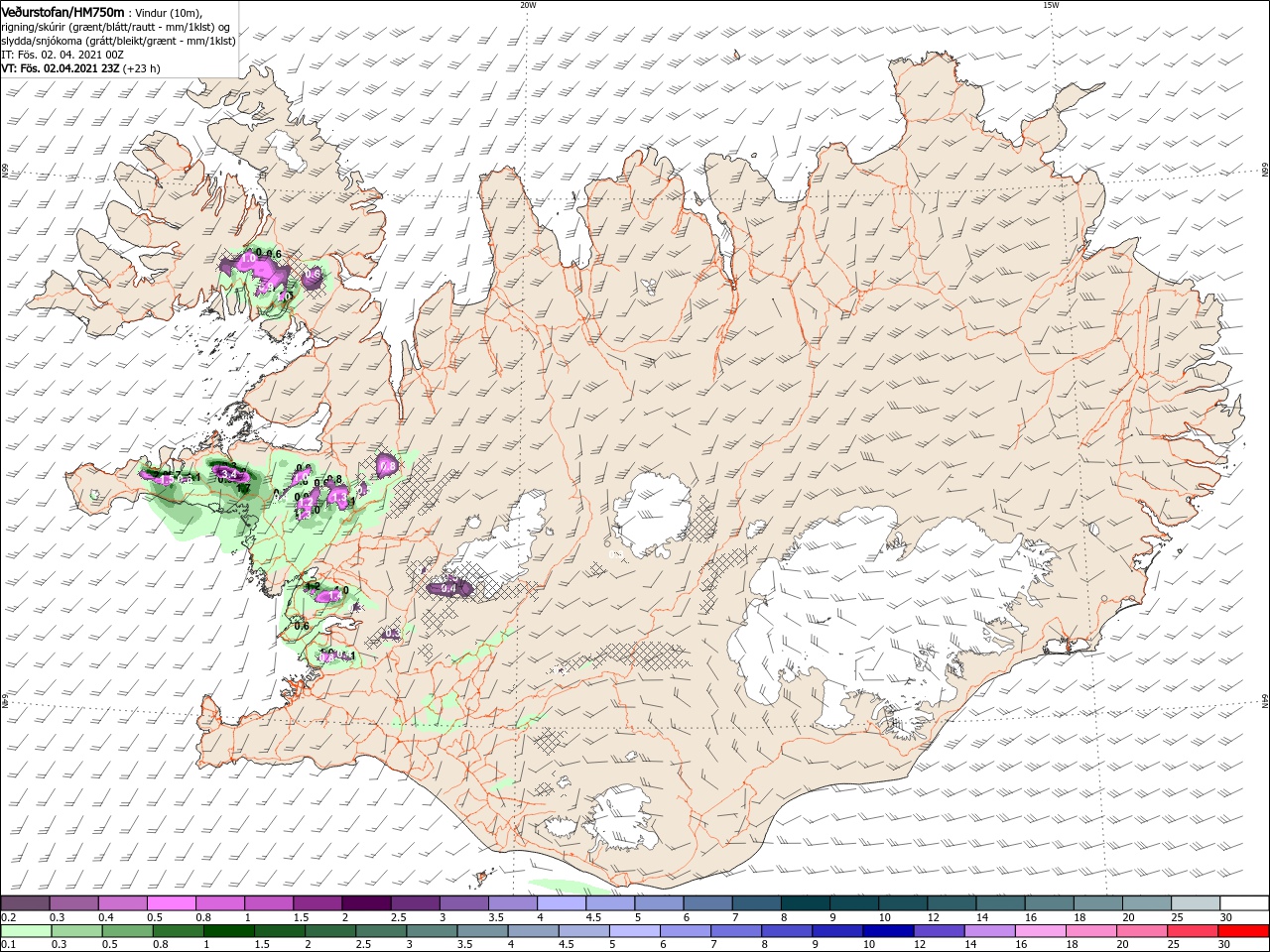The height and width of the screenshot is (952, 1270).
Task: Click the '0.1' label in the lower legend row
Action: [8, 945]
